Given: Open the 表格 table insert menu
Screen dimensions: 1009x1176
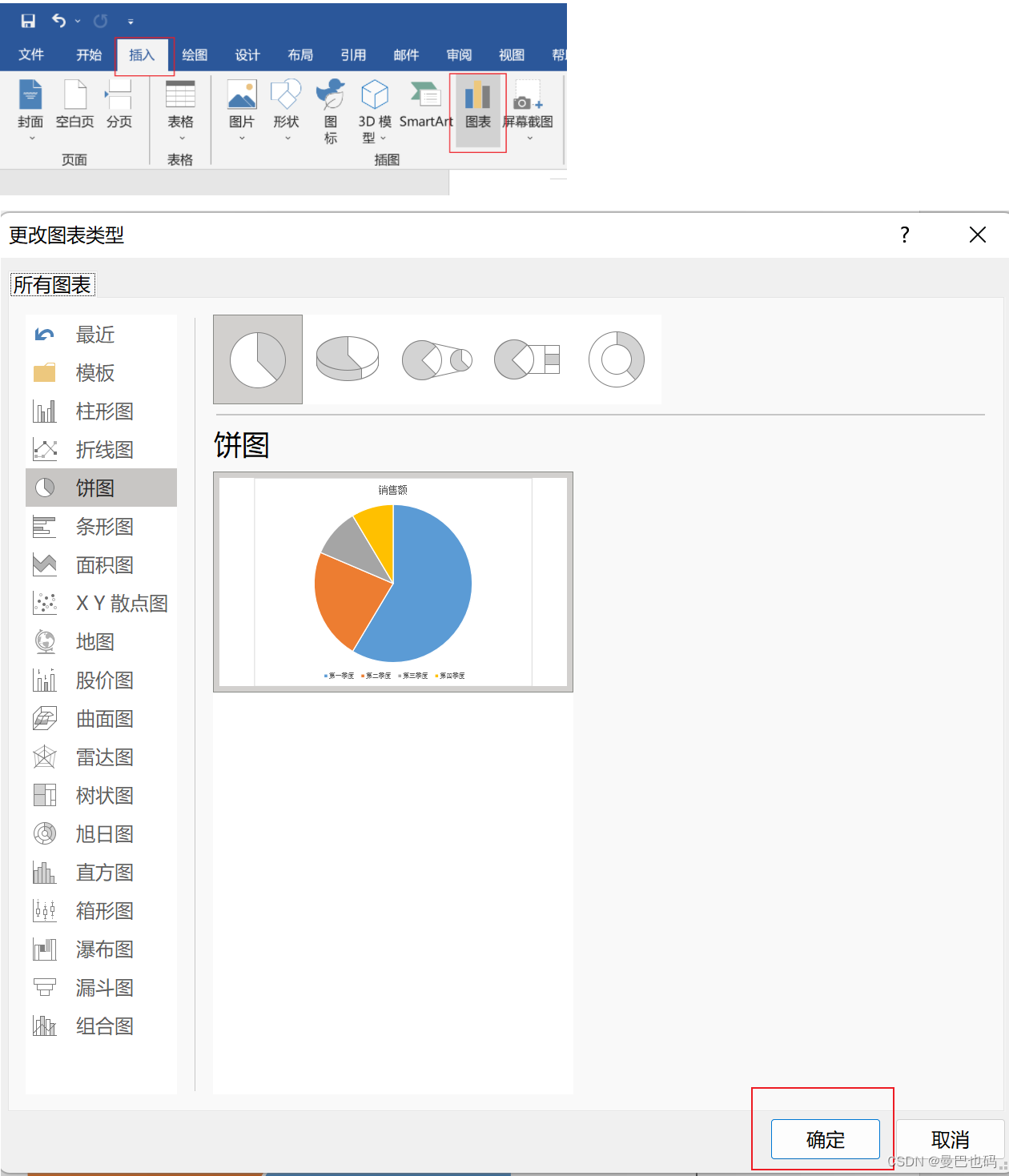Looking at the screenshot, I should (x=180, y=110).
